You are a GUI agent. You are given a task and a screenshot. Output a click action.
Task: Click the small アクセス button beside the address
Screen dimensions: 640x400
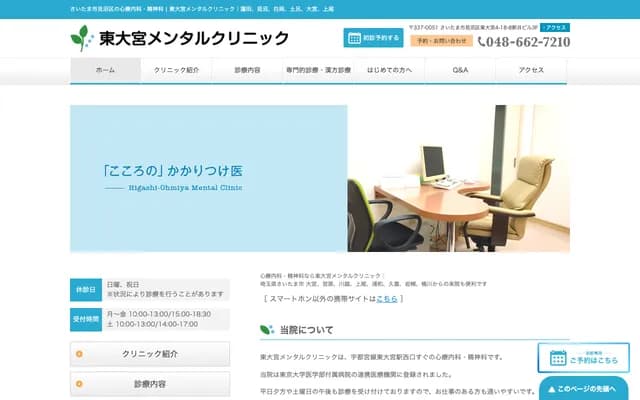pos(555,27)
